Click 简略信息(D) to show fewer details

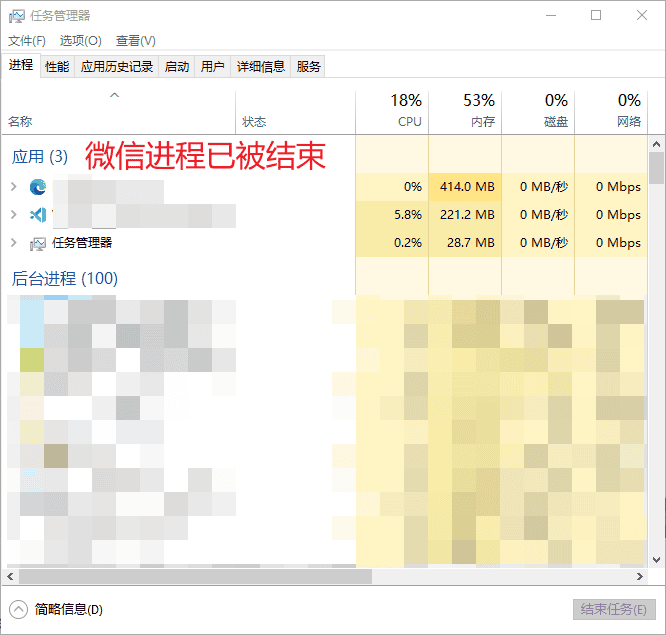point(69,610)
